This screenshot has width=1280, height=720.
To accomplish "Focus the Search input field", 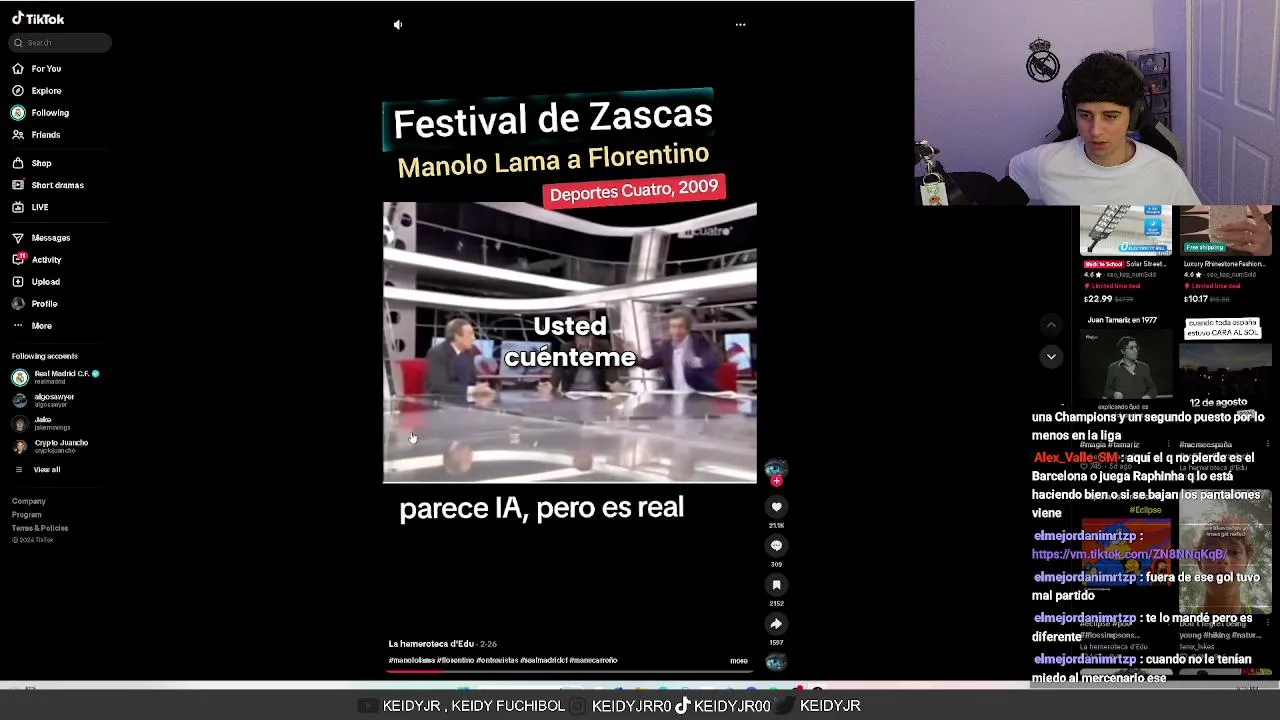I will pos(61,42).
